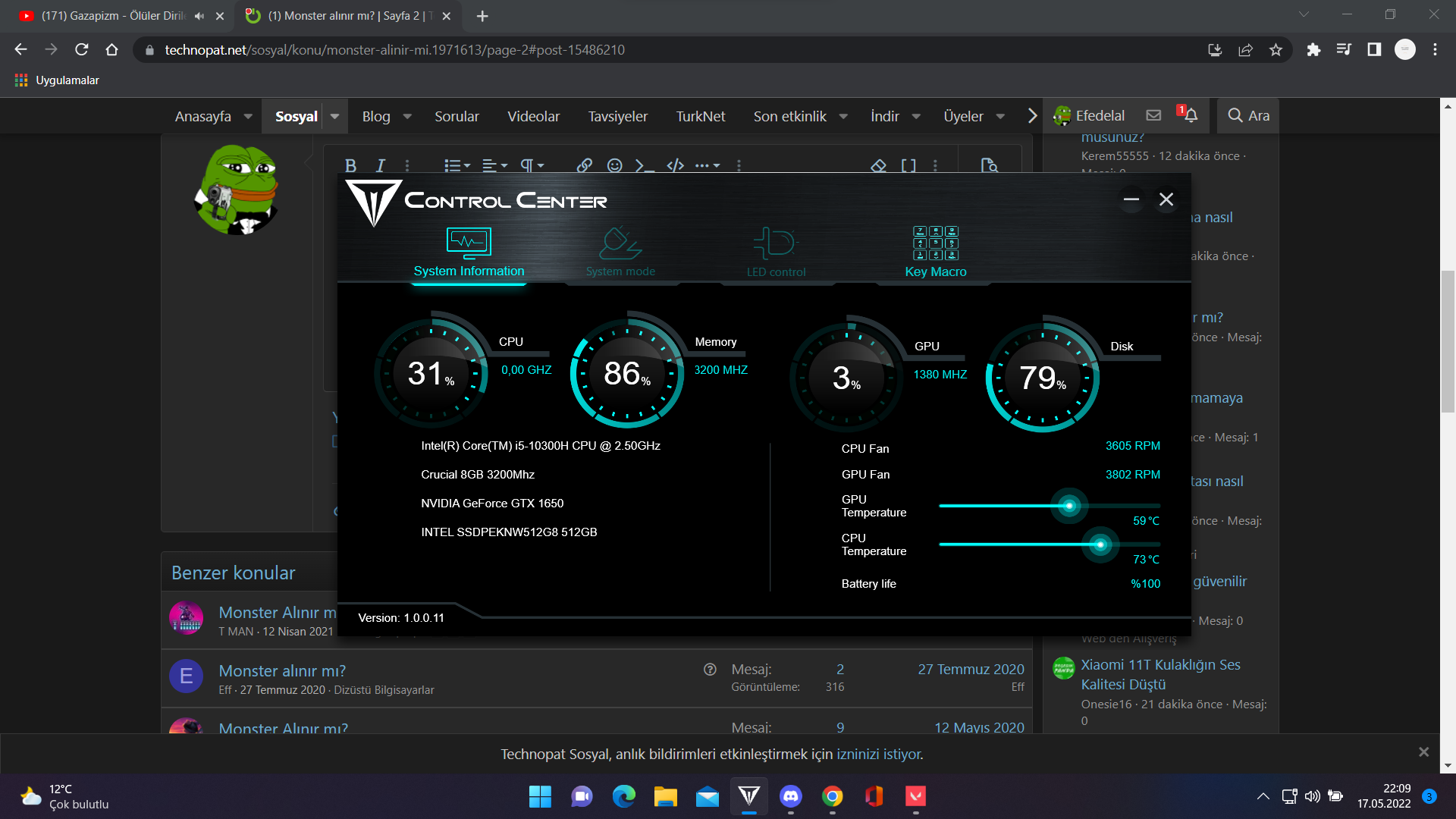Open the emoji smiley picker
This screenshot has height=819, width=1456.
point(614,165)
